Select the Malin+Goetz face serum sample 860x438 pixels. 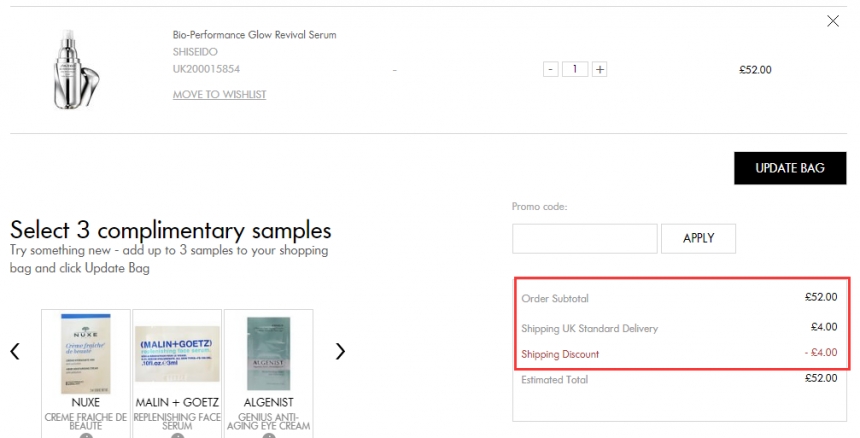177,354
